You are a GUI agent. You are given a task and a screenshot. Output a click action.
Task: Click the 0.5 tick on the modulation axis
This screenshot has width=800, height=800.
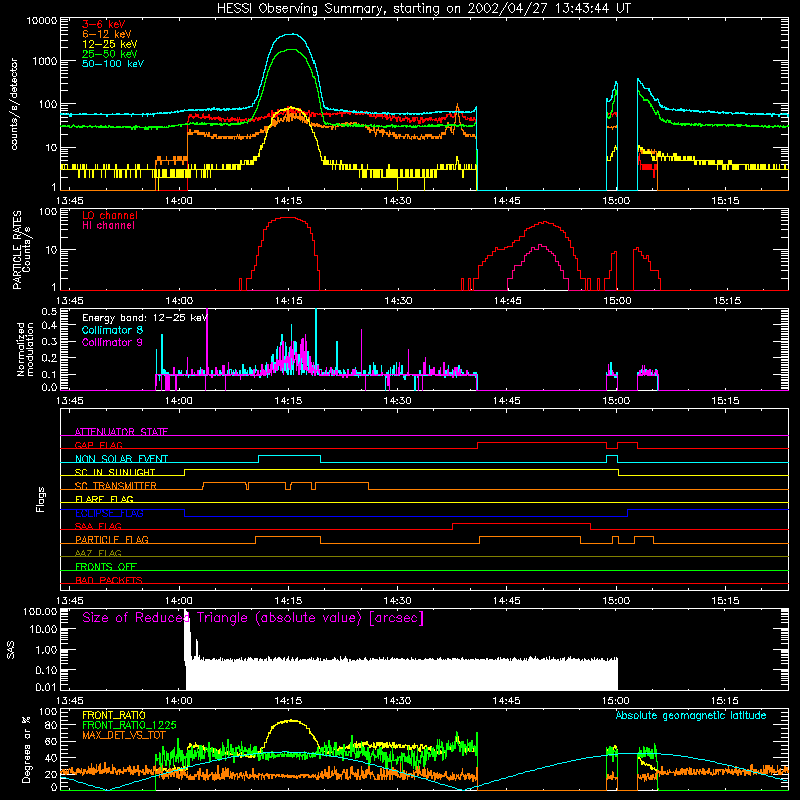(x=49, y=311)
